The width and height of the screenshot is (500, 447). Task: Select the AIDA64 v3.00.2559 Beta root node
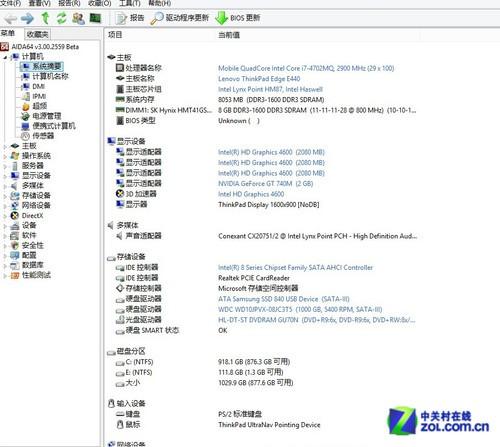pyautogui.click(x=40, y=47)
